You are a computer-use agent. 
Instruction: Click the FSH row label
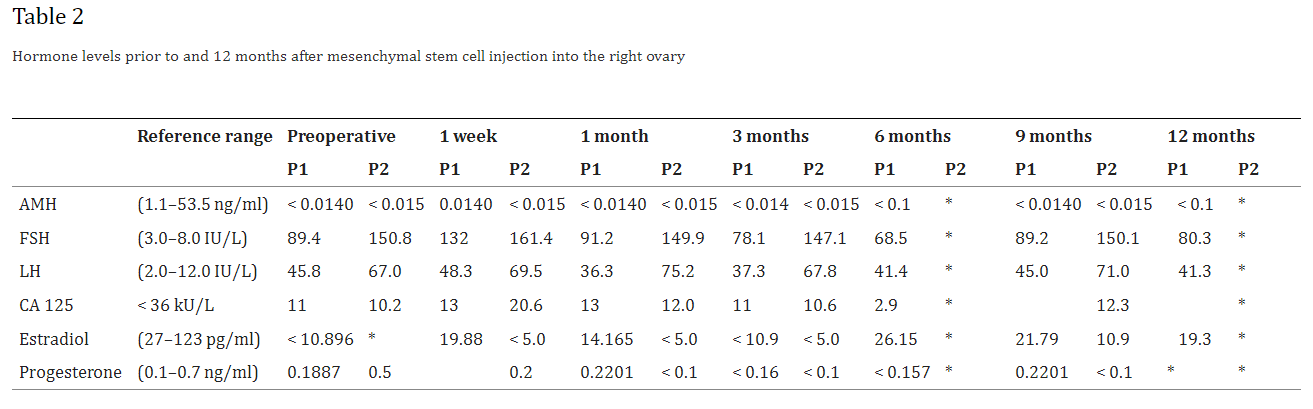34,238
